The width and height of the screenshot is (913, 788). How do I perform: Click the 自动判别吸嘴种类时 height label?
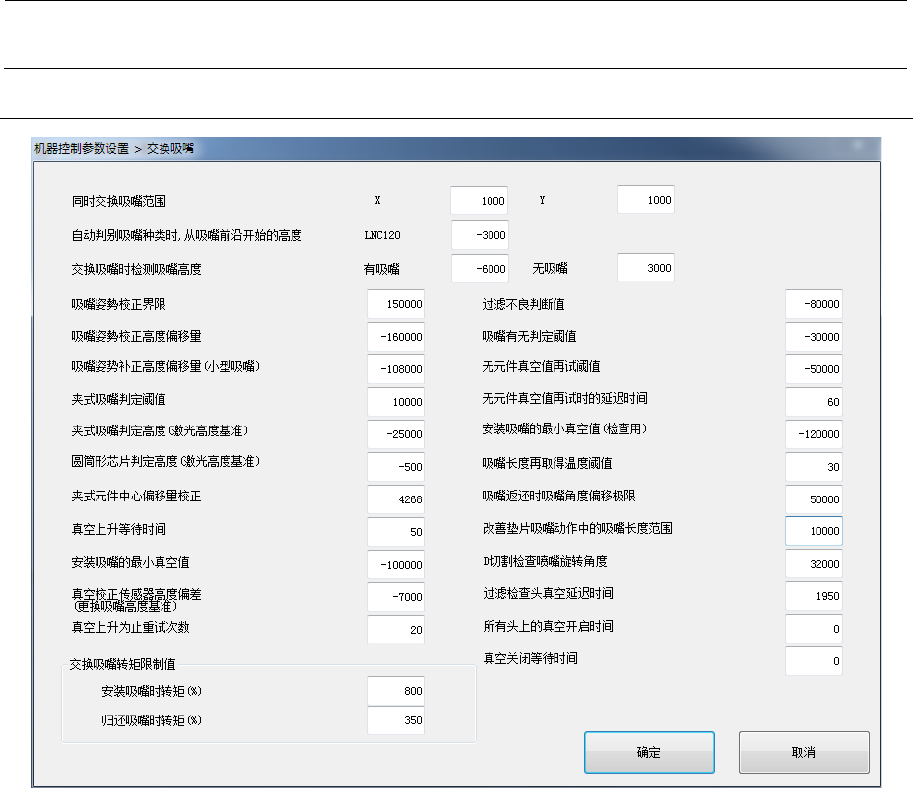pos(186,235)
